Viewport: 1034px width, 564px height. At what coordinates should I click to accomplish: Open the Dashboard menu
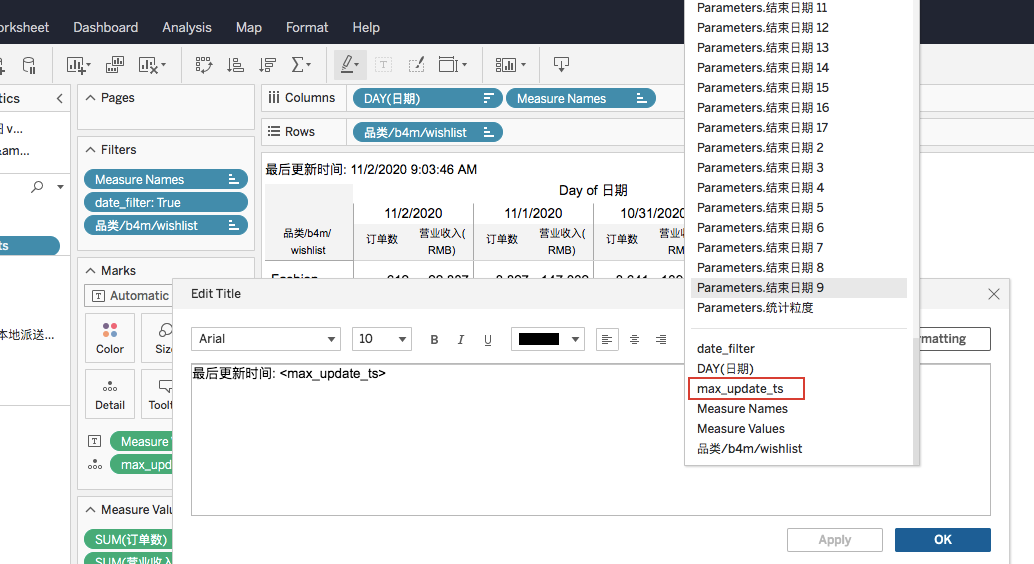click(106, 27)
